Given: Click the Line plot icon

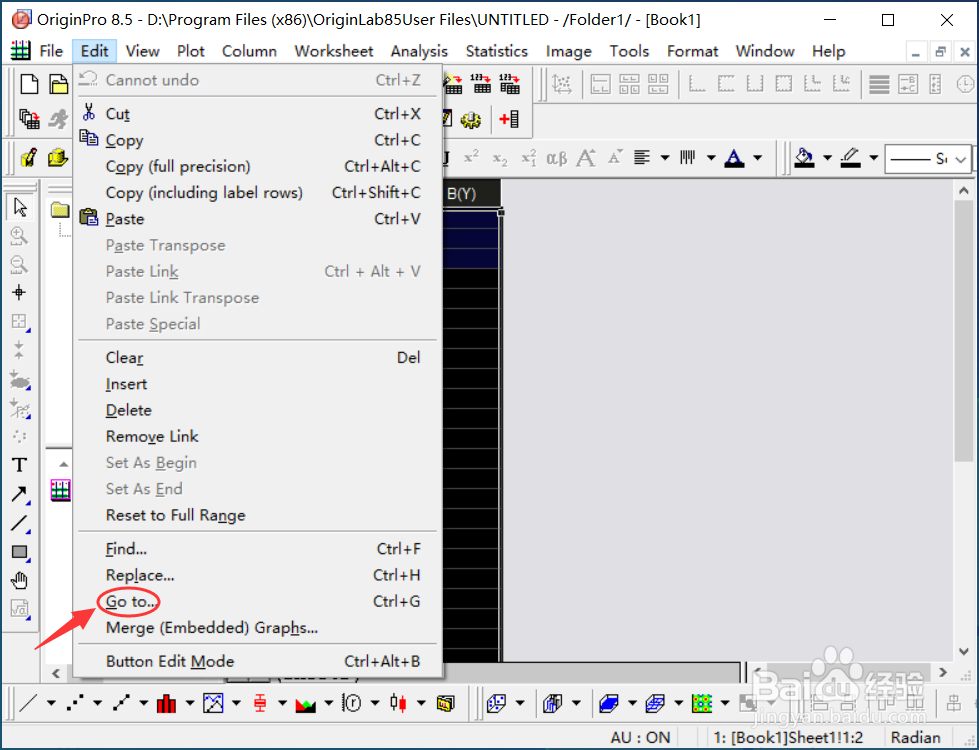Looking at the screenshot, I should click(29, 703).
